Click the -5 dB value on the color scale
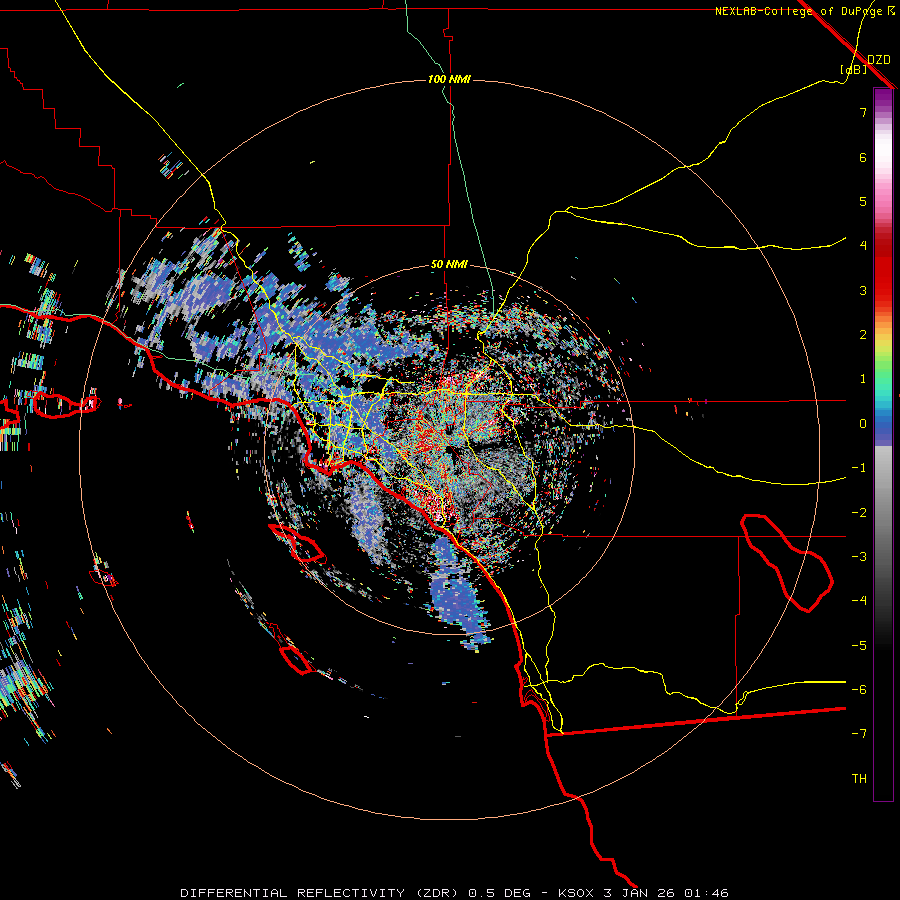The height and width of the screenshot is (900, 900). (859, 646)
